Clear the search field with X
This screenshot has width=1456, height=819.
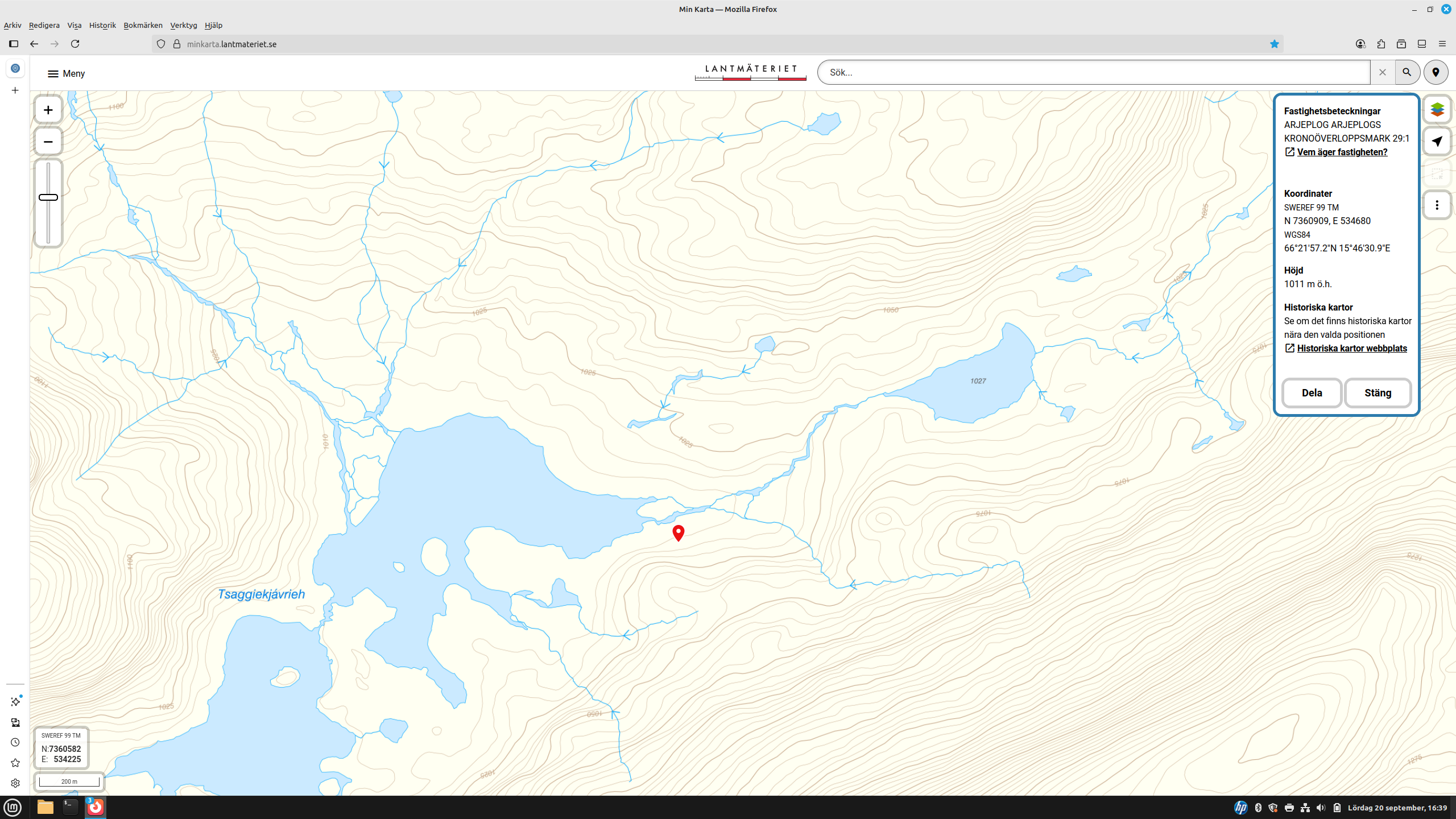click(1382, 73)
